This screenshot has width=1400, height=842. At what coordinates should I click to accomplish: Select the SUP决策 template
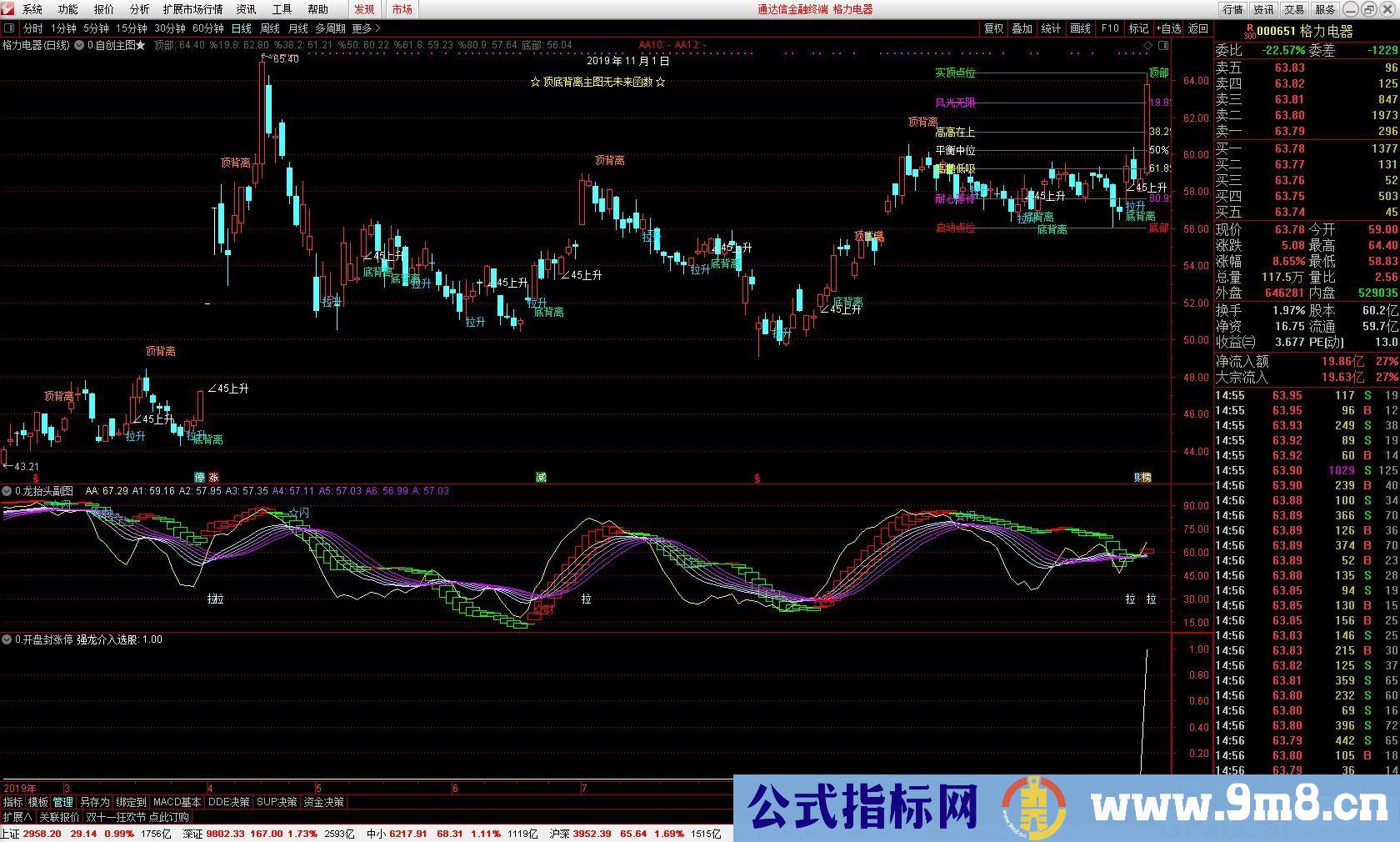pos(277,802)
